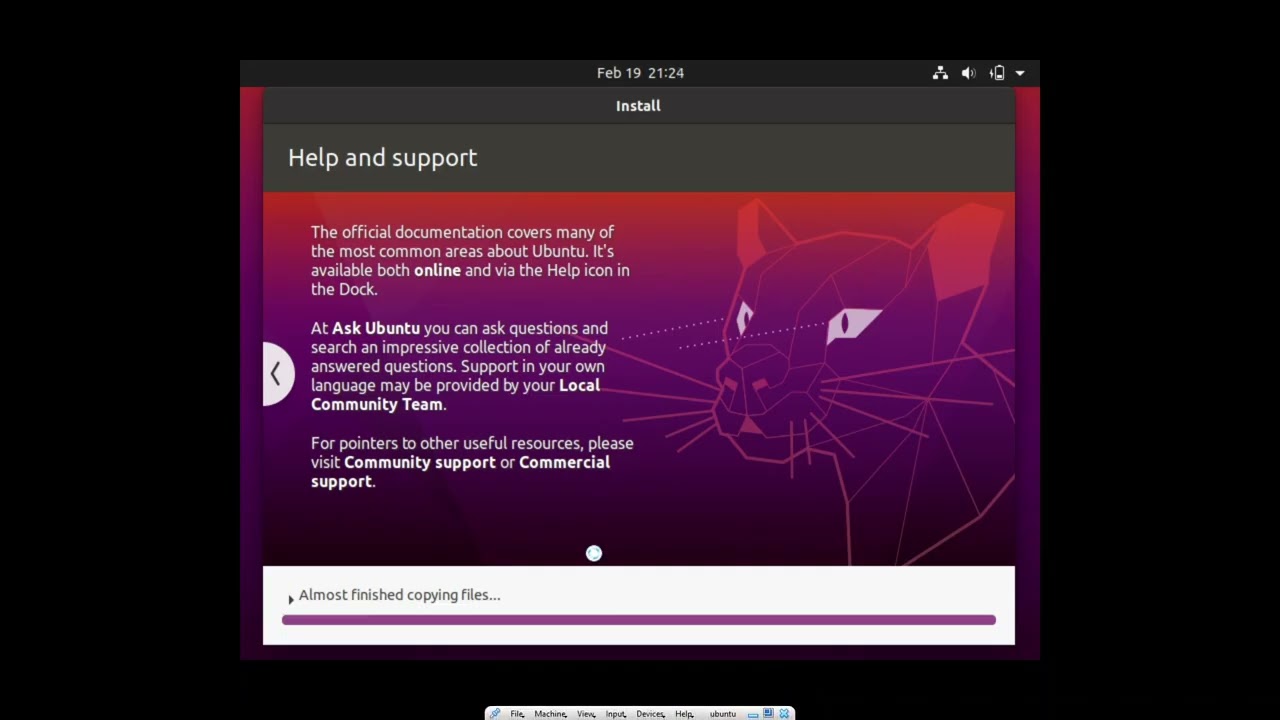Viewport: 1280px width, 720px height.
Task: Open the Community support link
Action: [420, 462]
